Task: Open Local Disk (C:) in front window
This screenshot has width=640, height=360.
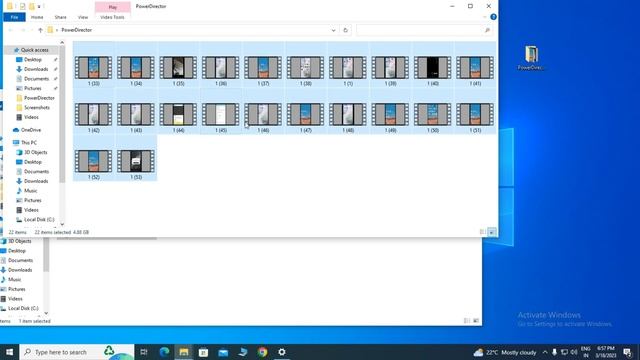Action: point(39,220)
